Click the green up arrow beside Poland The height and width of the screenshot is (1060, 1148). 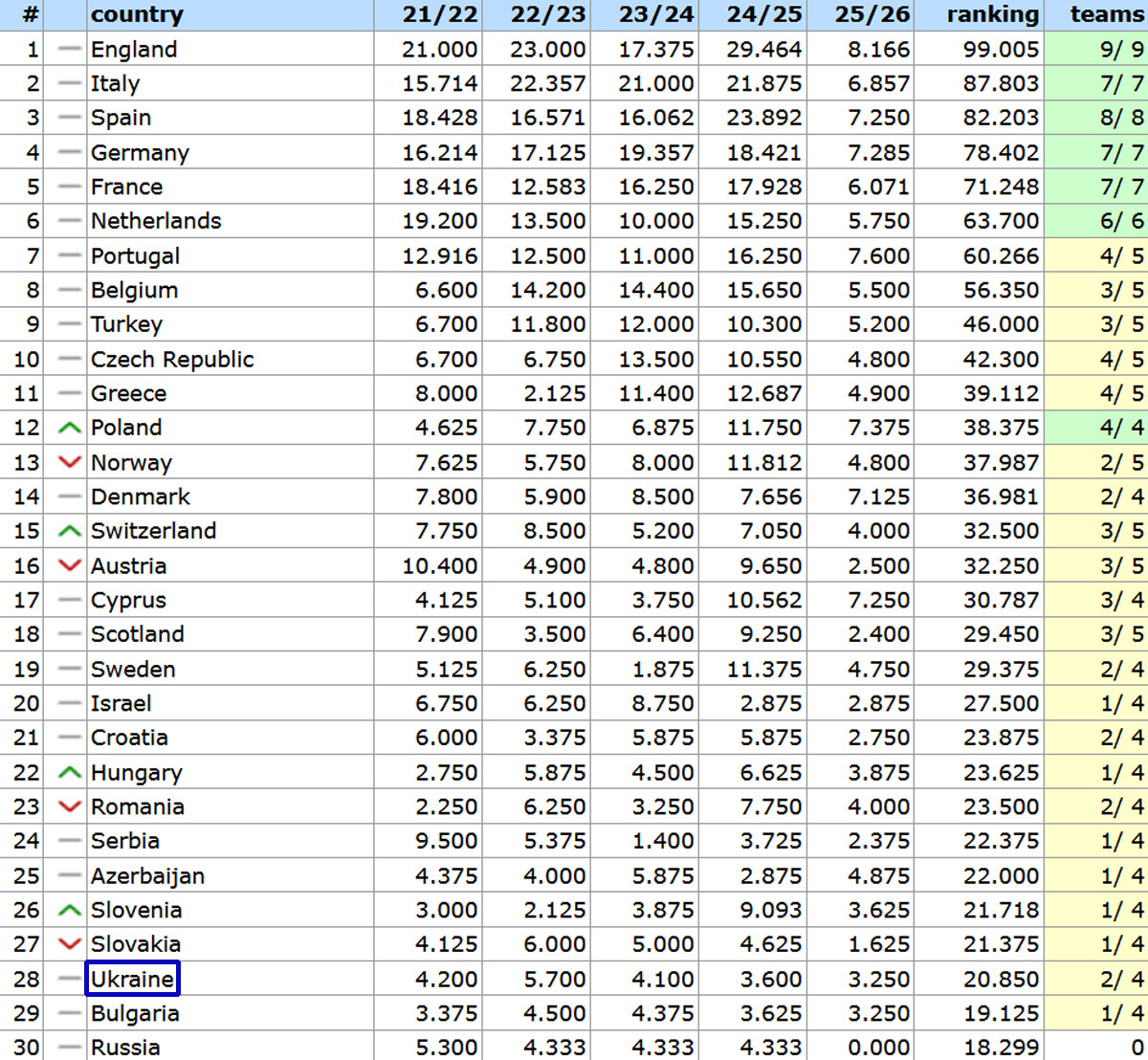pyautogui.click(x=69, y=429)
